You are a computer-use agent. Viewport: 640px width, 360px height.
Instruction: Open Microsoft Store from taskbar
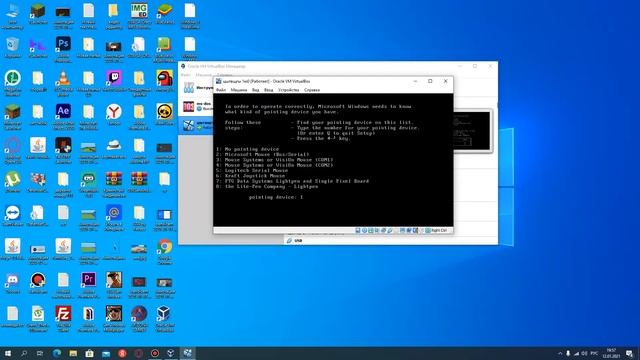click(x=89, y=353)
